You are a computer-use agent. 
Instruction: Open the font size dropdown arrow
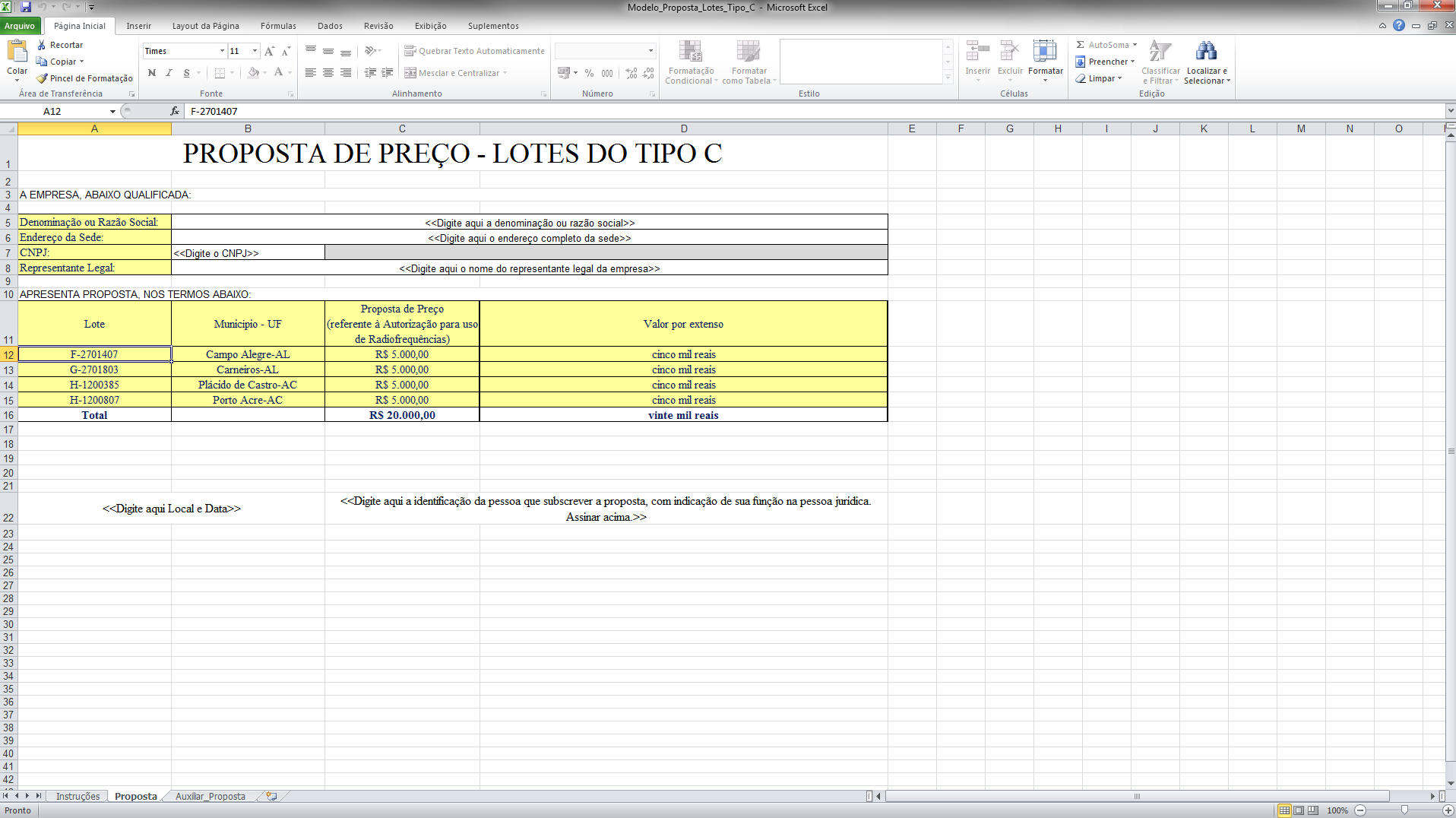[255, 51]
